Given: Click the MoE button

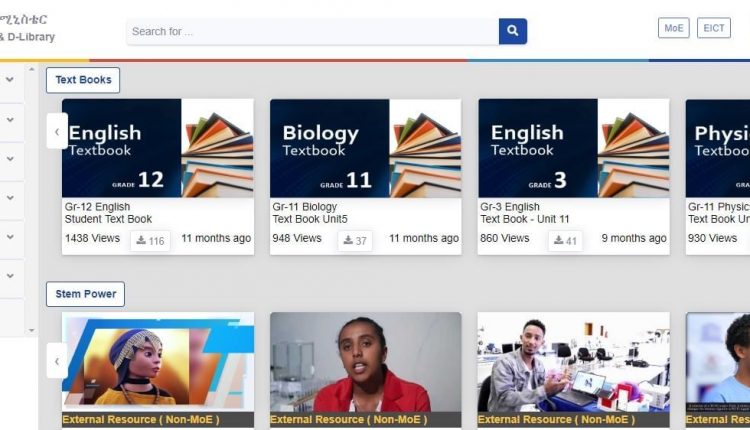Looking at the screenshot, I should pos(673,28).
